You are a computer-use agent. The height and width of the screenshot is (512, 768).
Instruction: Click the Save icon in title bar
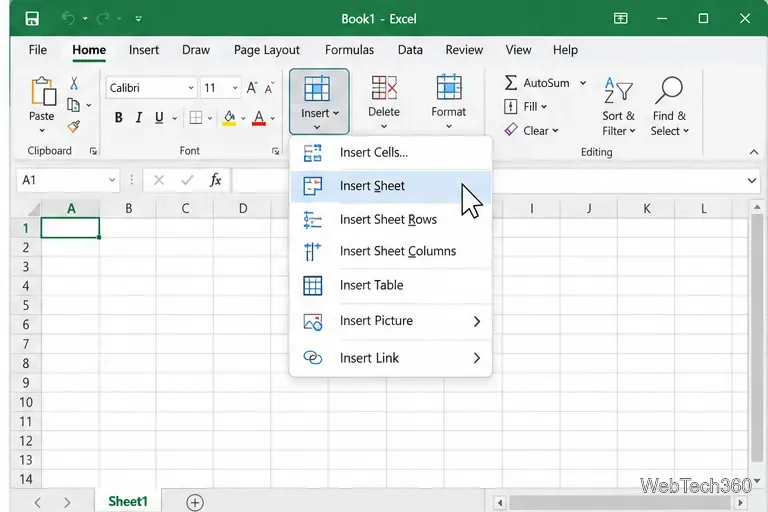[x=32, y=19]
